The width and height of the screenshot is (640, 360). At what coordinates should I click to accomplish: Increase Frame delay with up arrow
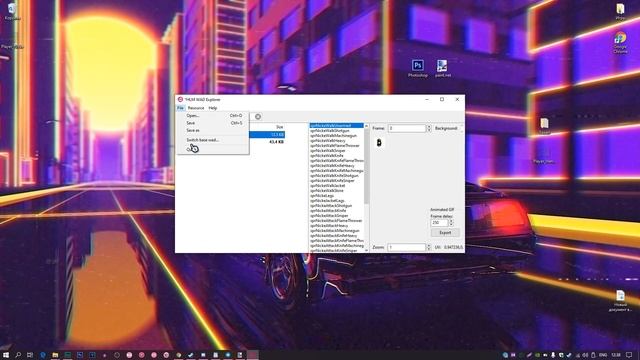tap(451, 221)
